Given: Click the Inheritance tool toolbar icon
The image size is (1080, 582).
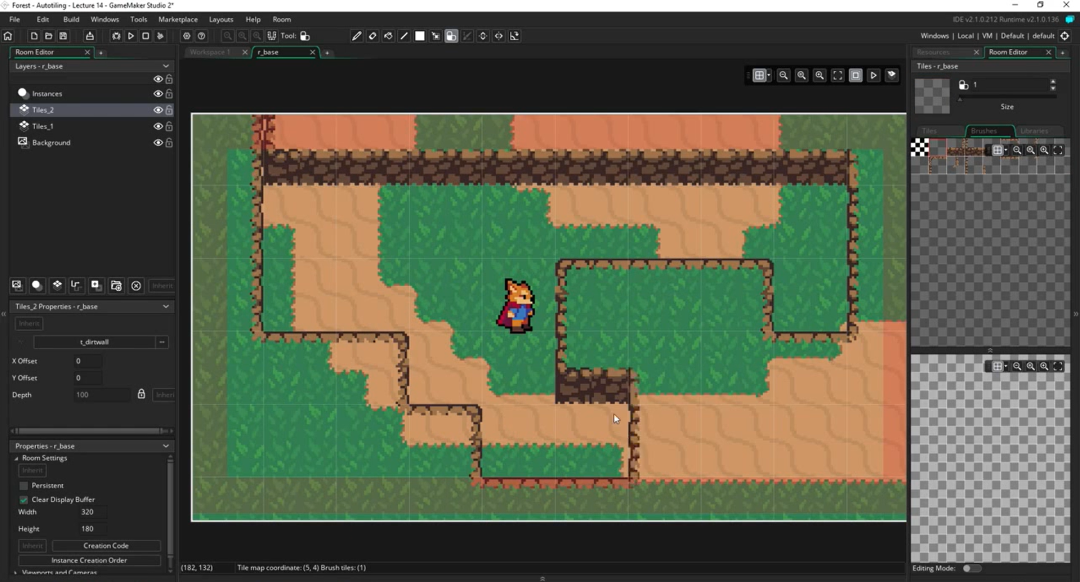Looking at the screenshot, I should (x=467, y=36).
